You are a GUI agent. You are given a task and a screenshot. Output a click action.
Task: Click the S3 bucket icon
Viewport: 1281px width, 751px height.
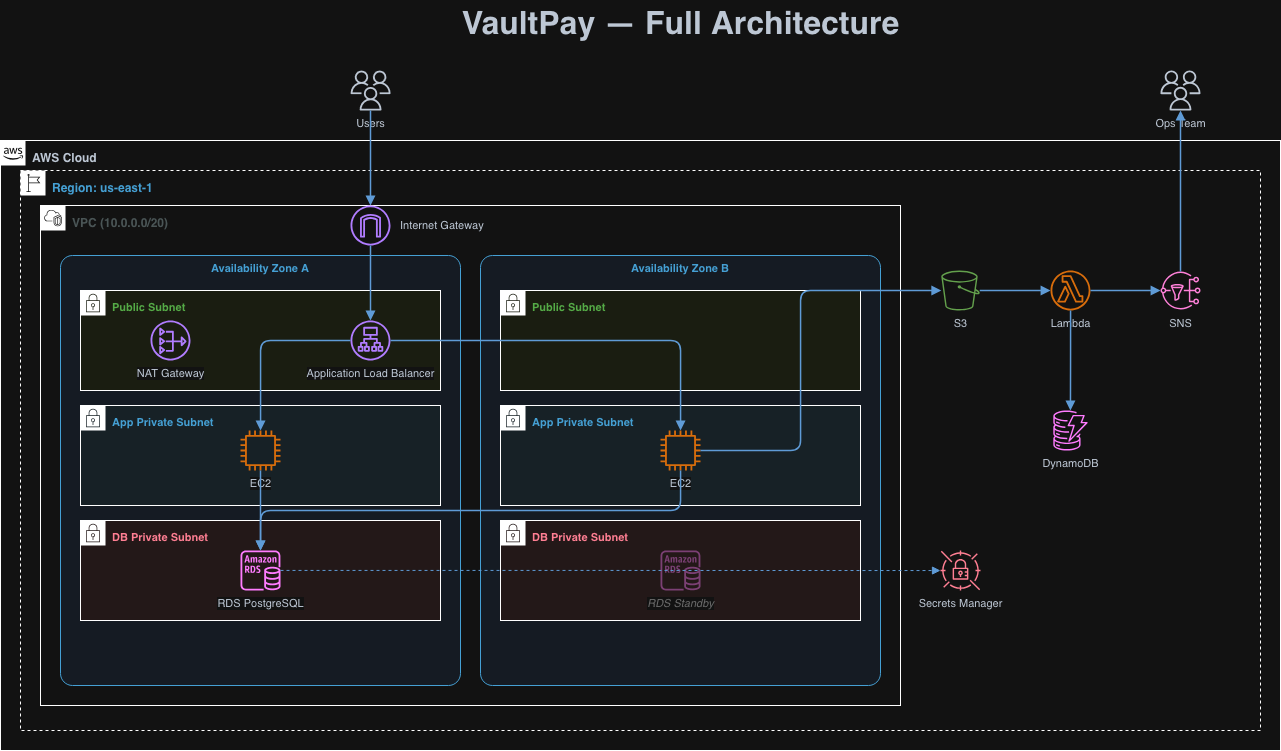[960, 291]
